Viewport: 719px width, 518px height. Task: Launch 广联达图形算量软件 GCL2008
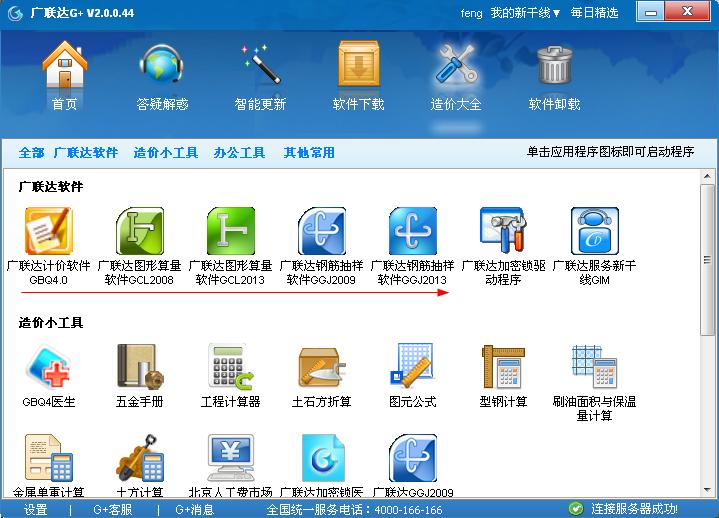click(139, 231)
